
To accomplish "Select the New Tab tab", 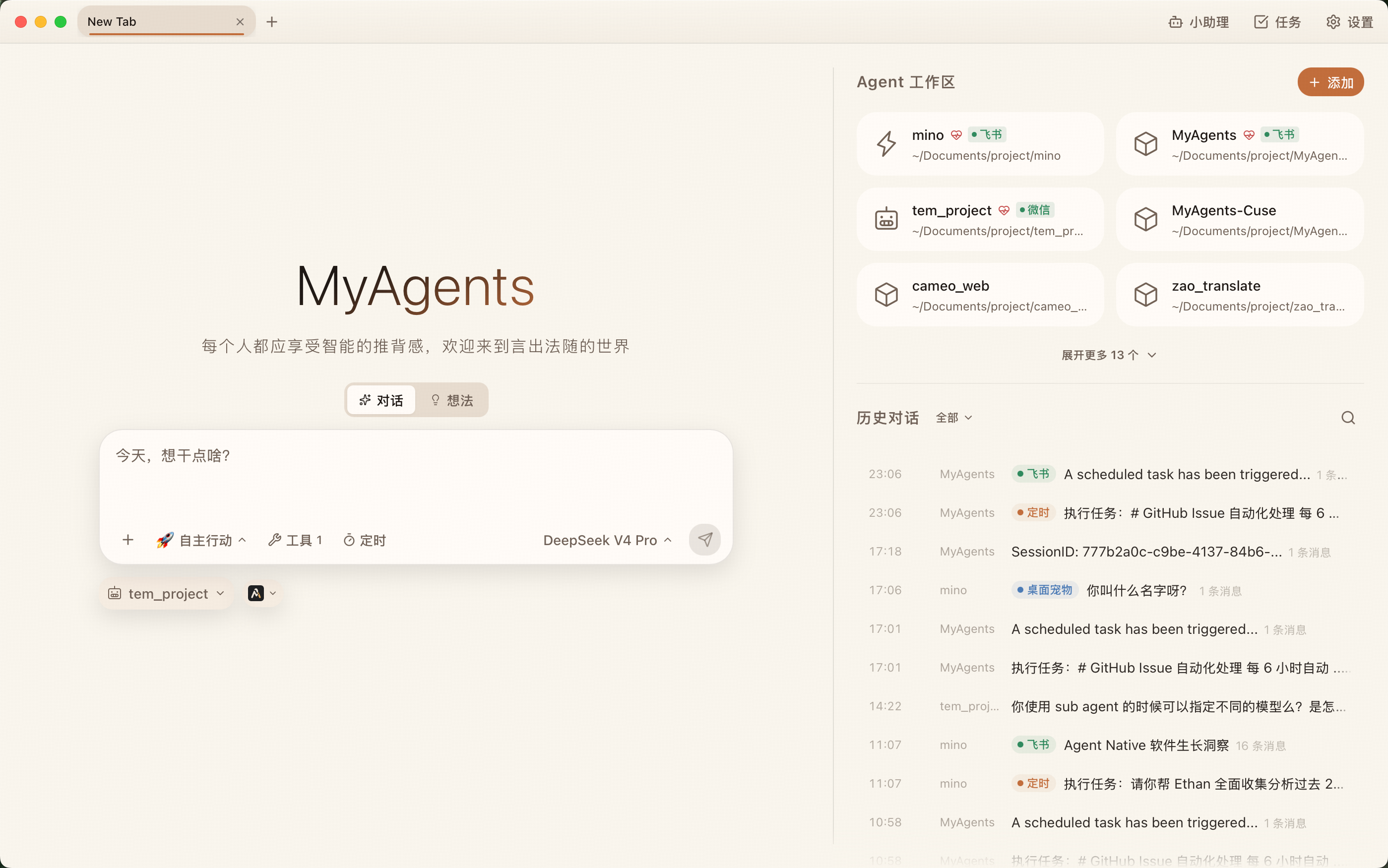I will point(166,22).
